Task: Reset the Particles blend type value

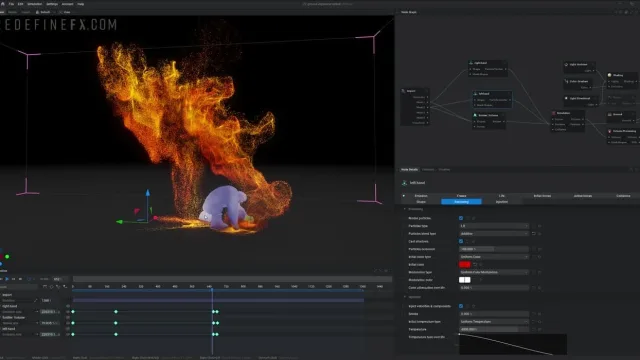Action: pyautogui.click(x=533, y=233)
